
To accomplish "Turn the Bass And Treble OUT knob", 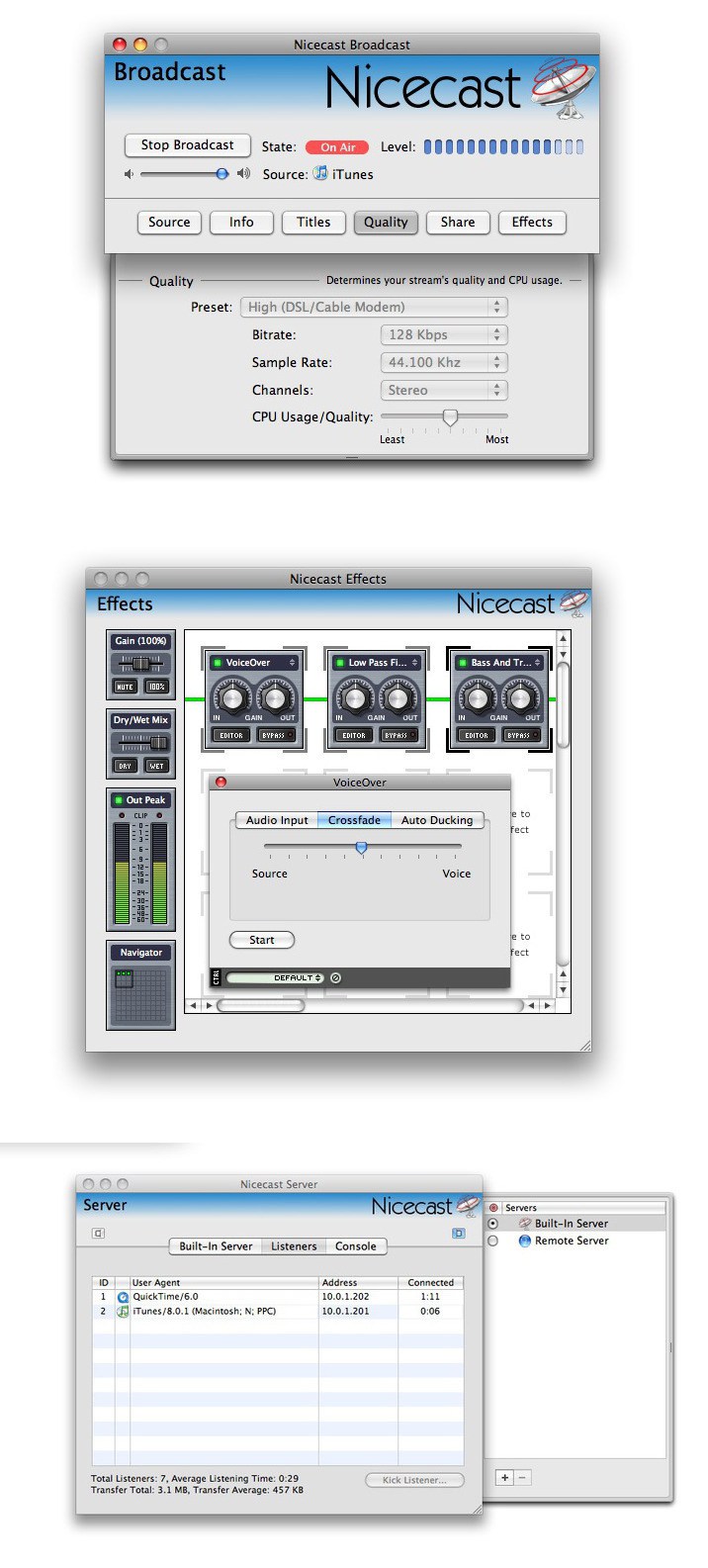I will (x=520, y=697).
